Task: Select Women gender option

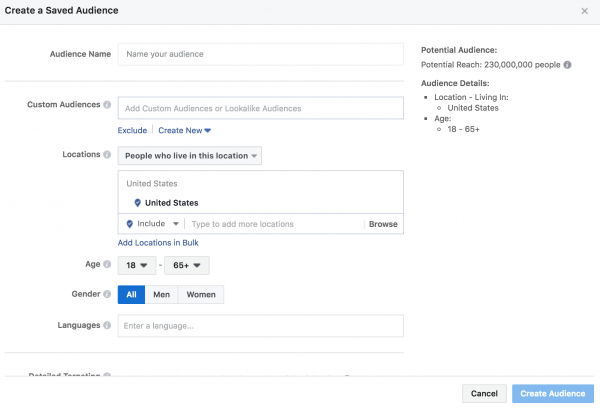Action: click(x=201, y=295)
